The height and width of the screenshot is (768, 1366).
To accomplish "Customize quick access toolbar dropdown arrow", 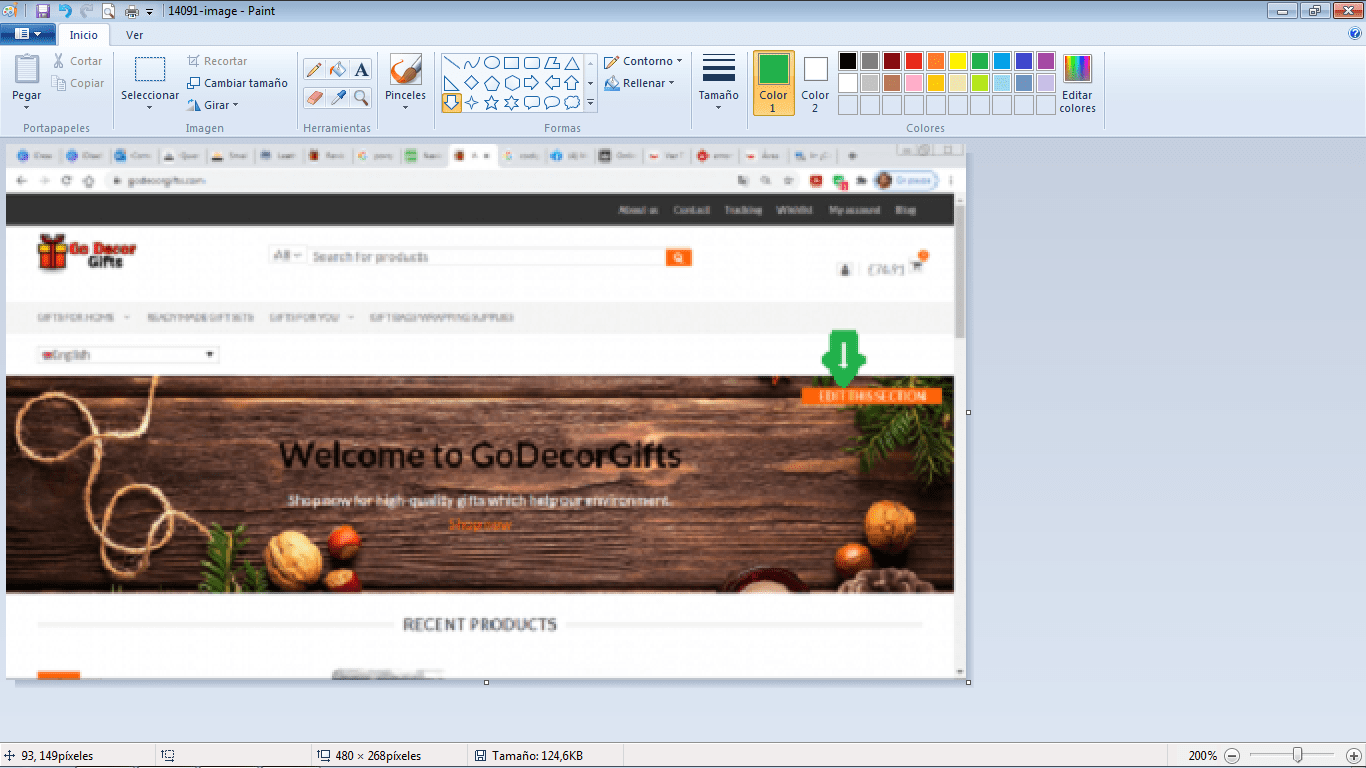I will pos(150,12).
